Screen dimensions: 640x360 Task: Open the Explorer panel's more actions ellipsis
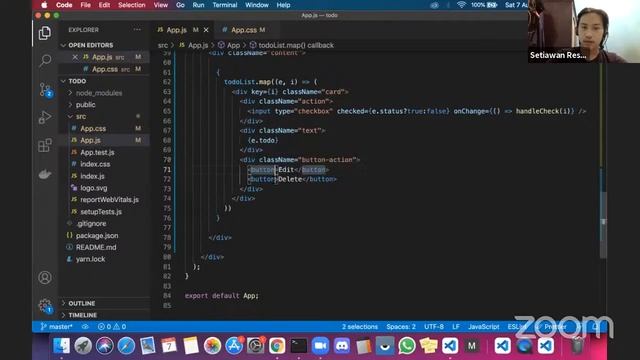tap(137, 30)
